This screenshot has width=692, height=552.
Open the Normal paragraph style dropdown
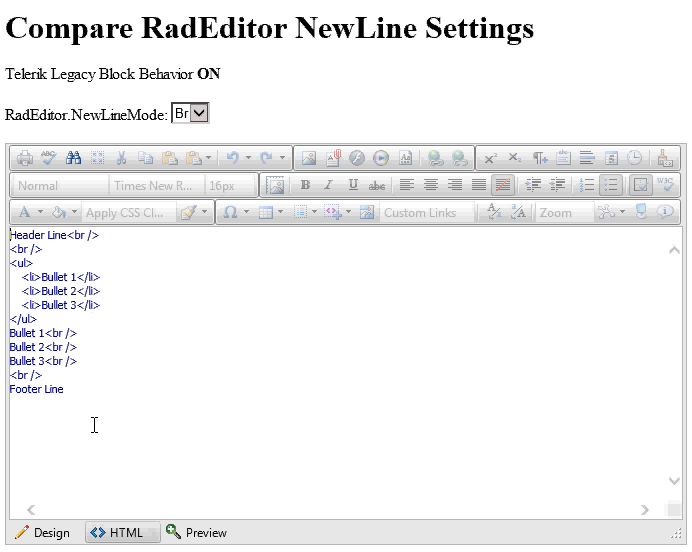(x=60, y=186)
